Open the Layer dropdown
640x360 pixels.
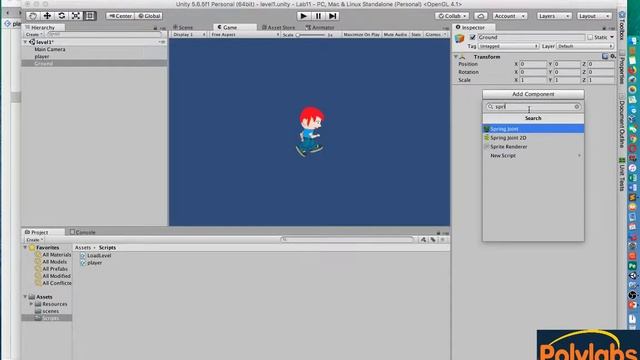585,46
